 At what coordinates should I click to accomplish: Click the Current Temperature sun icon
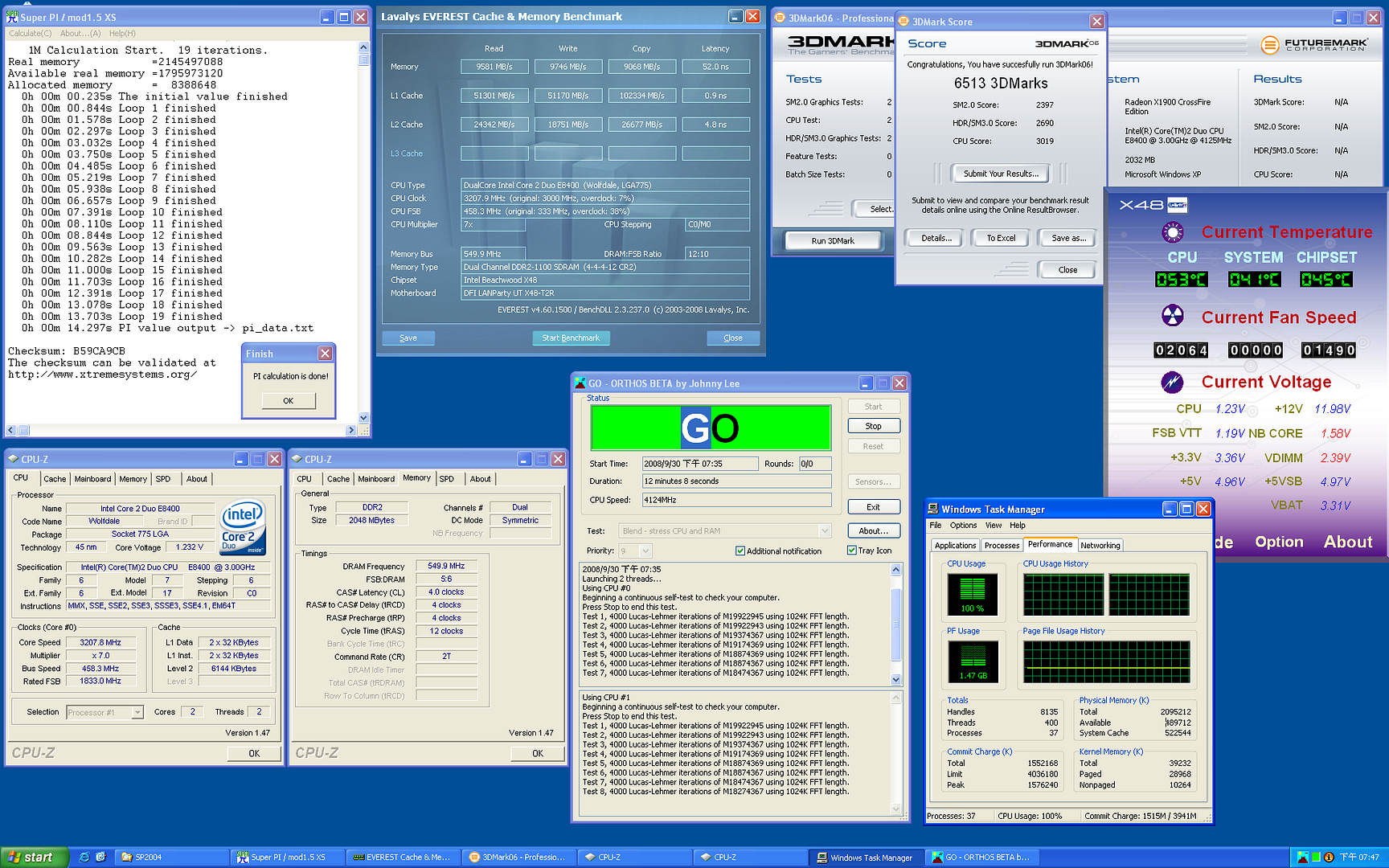click(x=1173, y=232)
